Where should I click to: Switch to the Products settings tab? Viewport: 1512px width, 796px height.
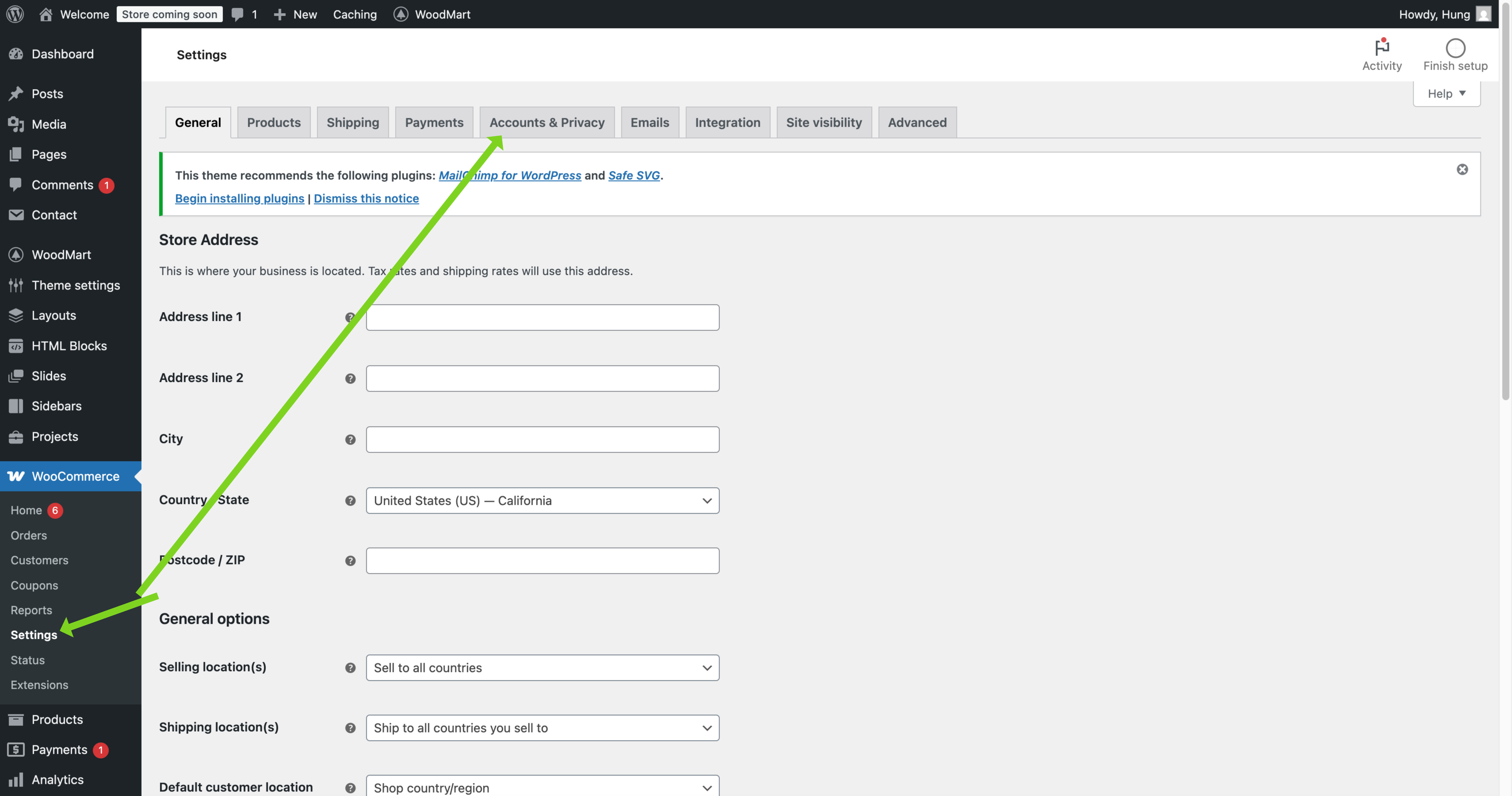tap(274, 123)
